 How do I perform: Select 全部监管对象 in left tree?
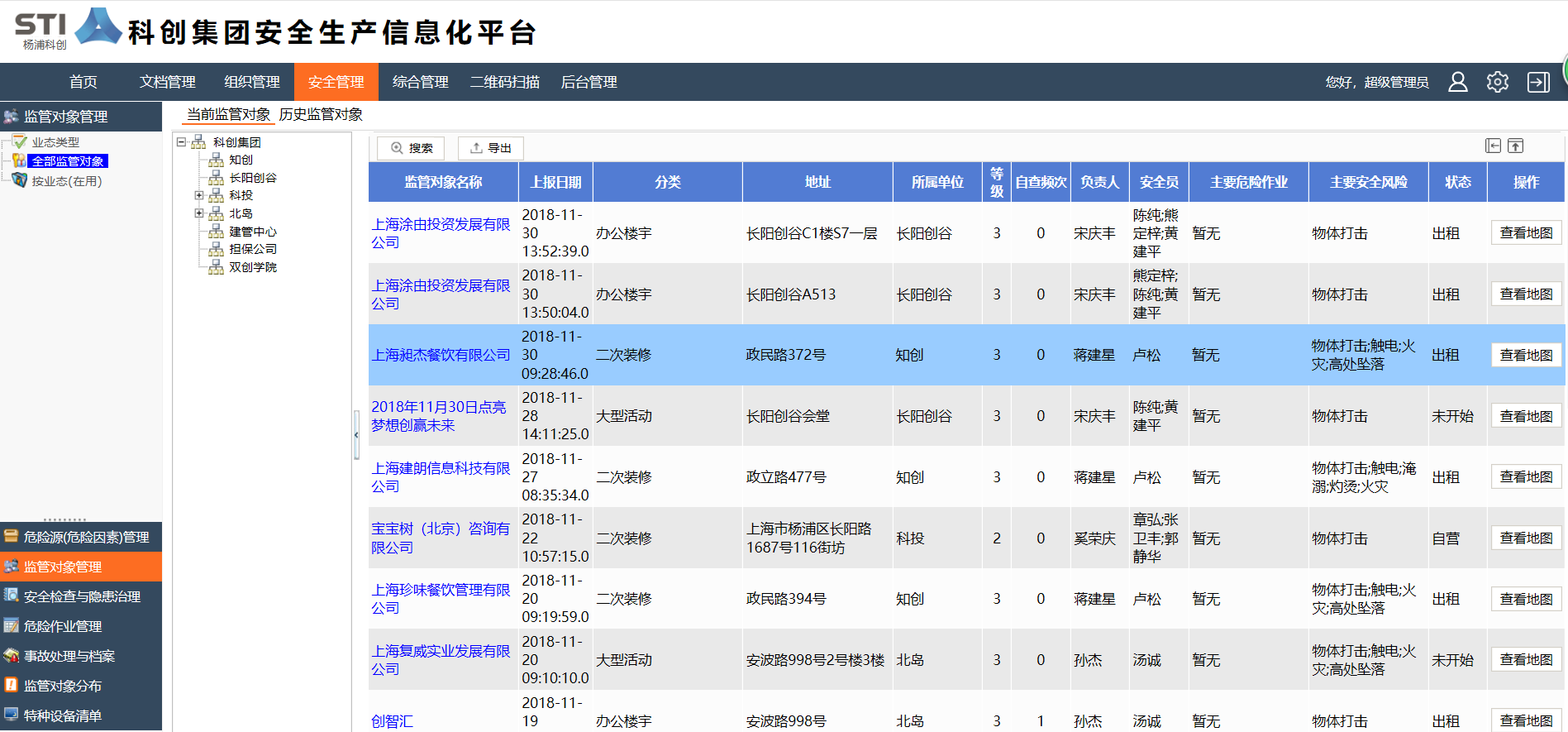(x=68, y=161)
